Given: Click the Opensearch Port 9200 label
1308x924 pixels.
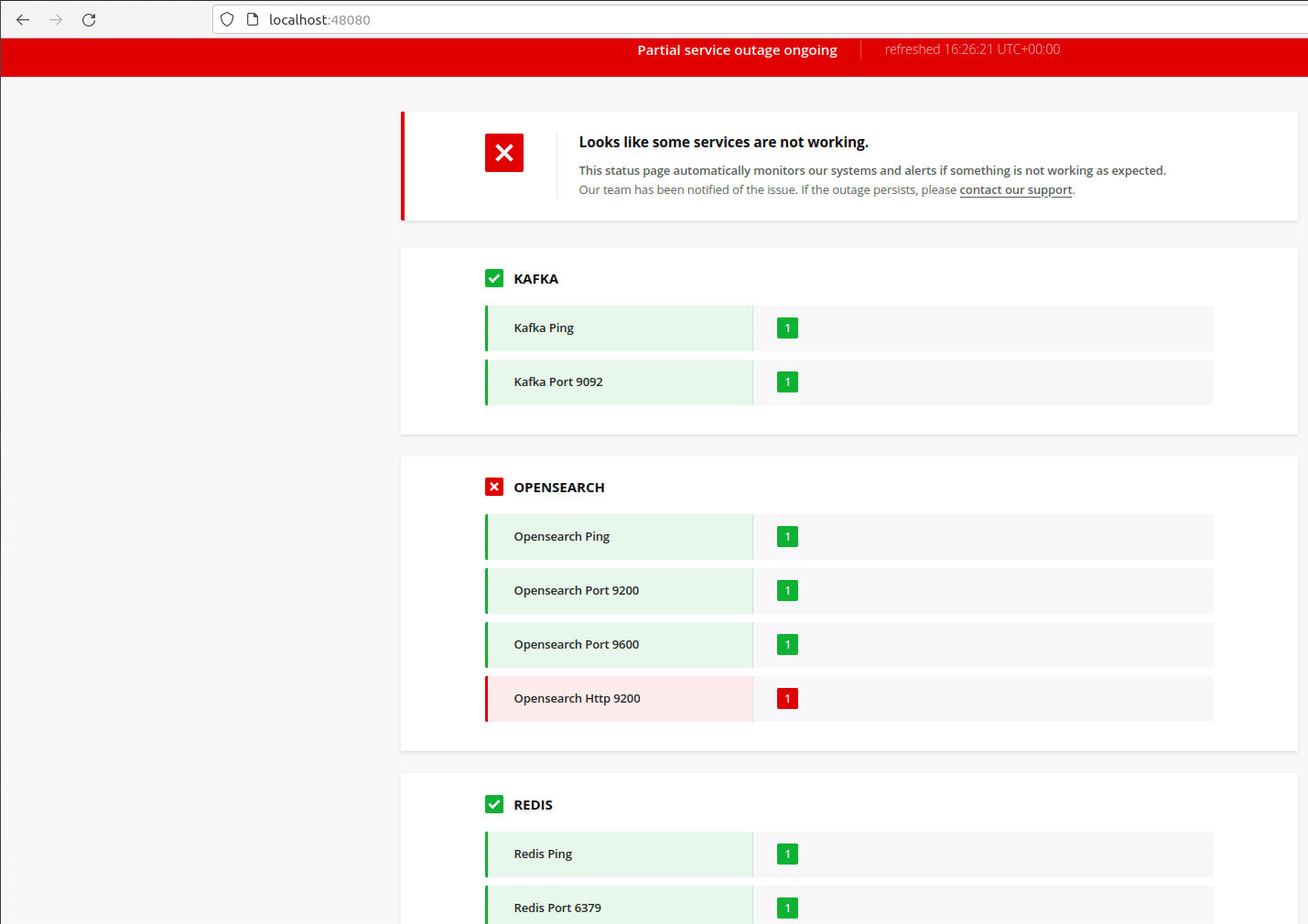Looking at the screenshot, I should 576,591.
